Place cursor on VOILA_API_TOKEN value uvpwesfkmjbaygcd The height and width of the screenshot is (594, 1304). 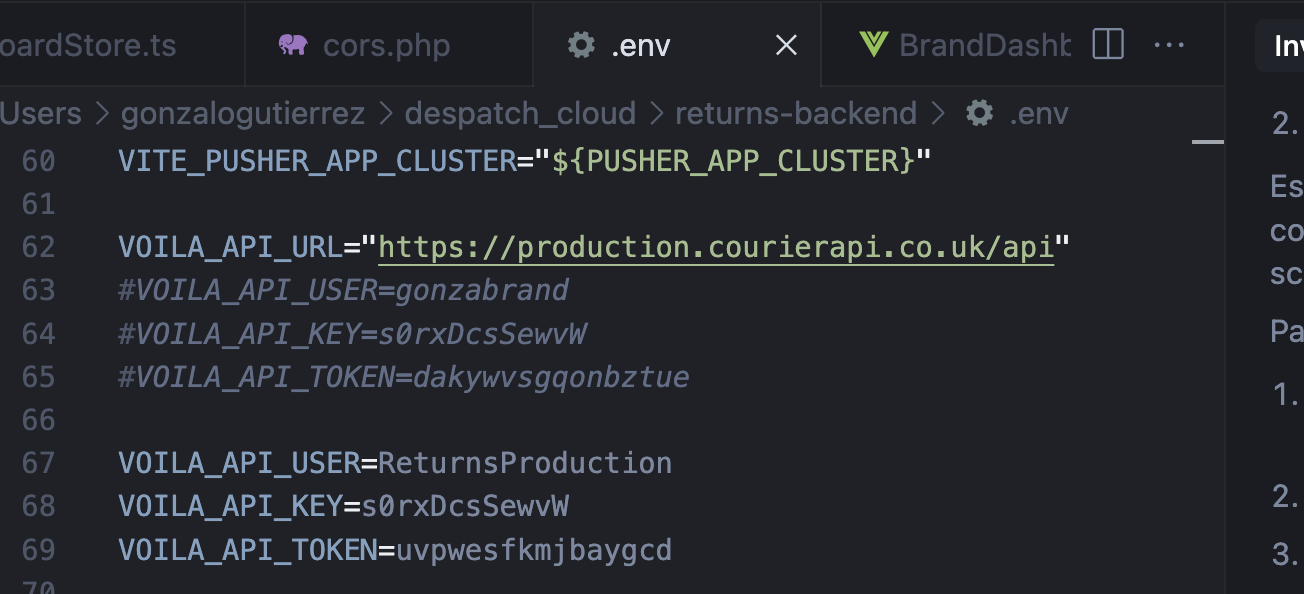click(534, 550)
